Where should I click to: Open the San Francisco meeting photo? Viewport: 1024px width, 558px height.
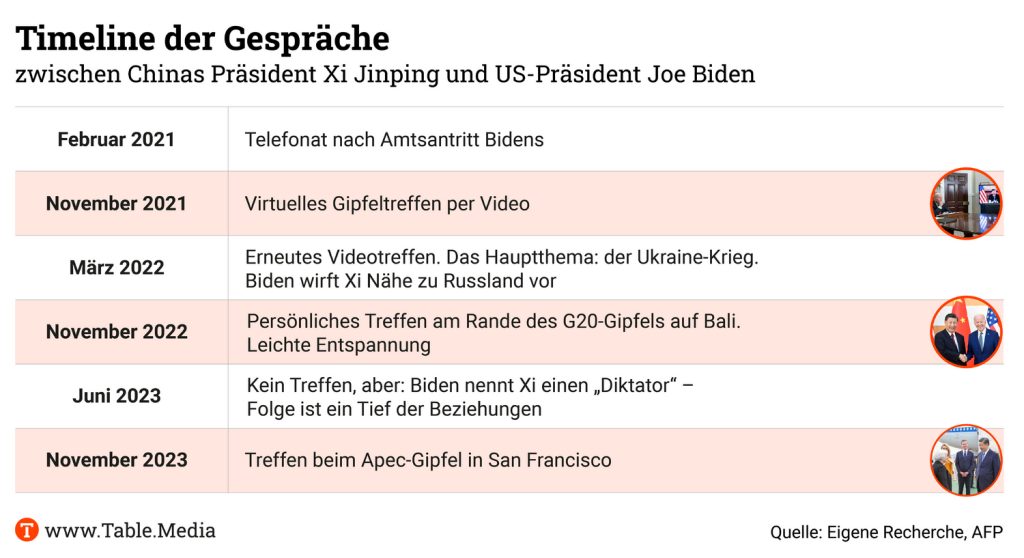[x=966, y=460]
